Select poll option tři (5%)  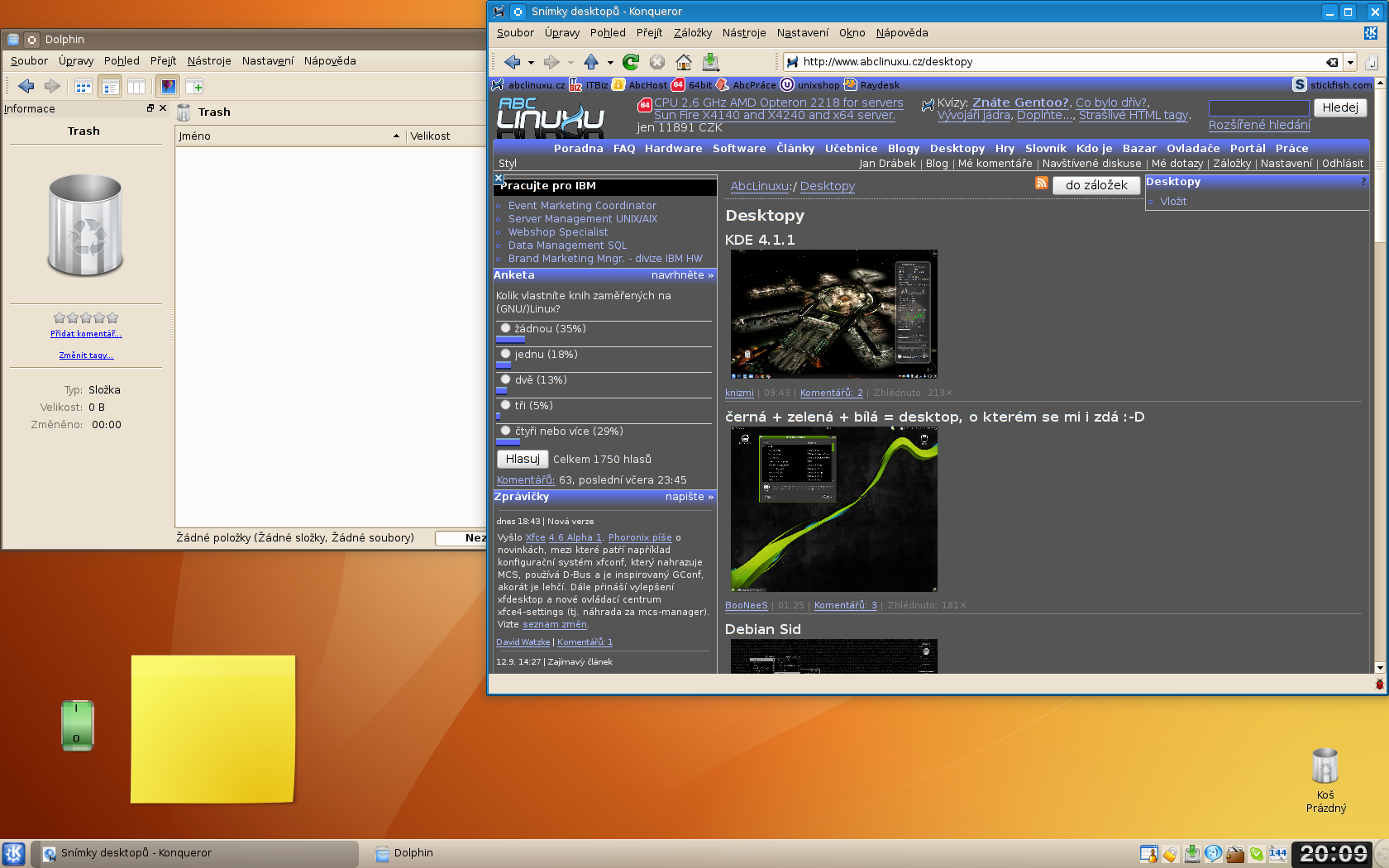[505, 405]
